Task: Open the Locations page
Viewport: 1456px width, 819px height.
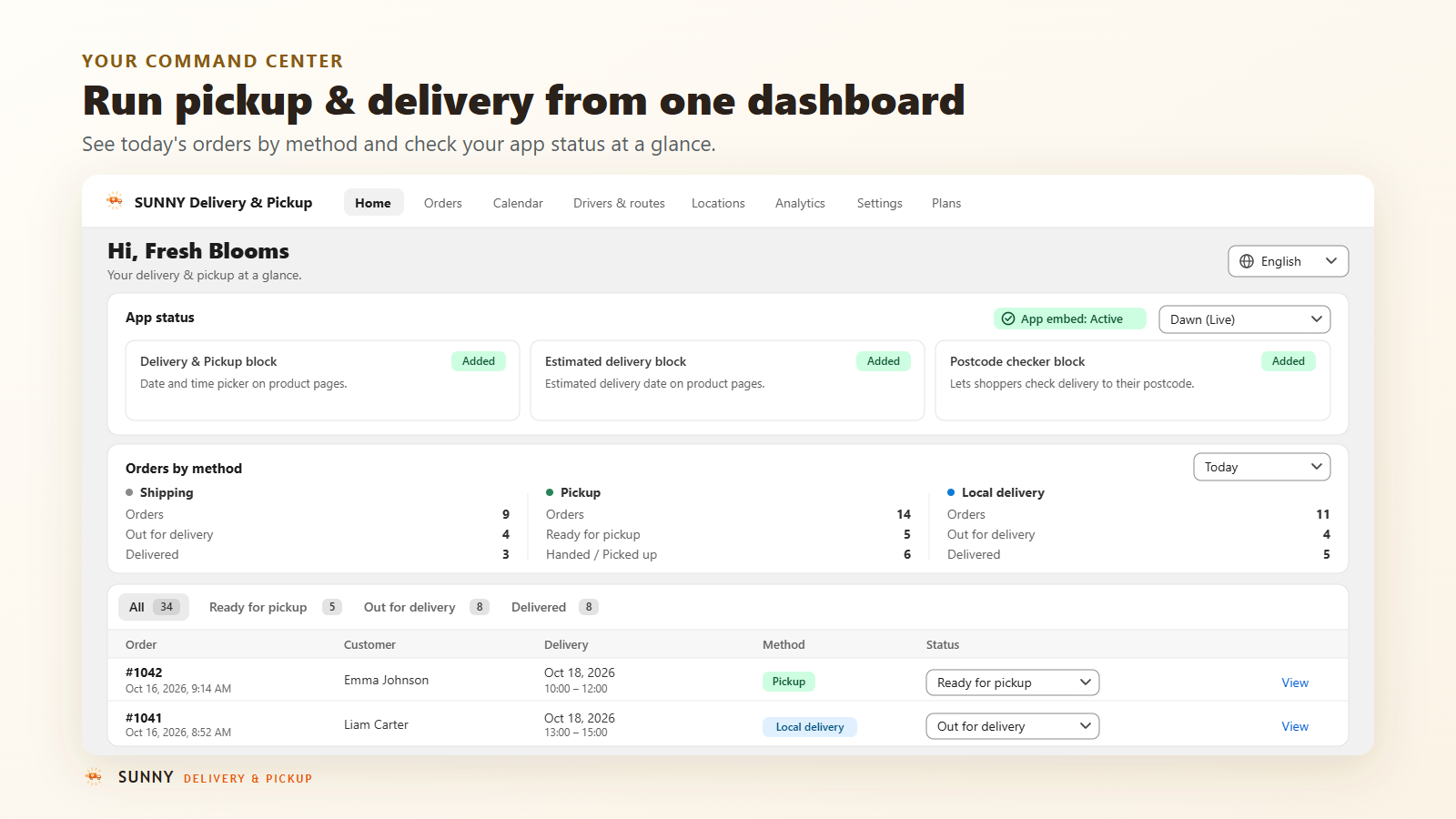Action: [718, 203]
